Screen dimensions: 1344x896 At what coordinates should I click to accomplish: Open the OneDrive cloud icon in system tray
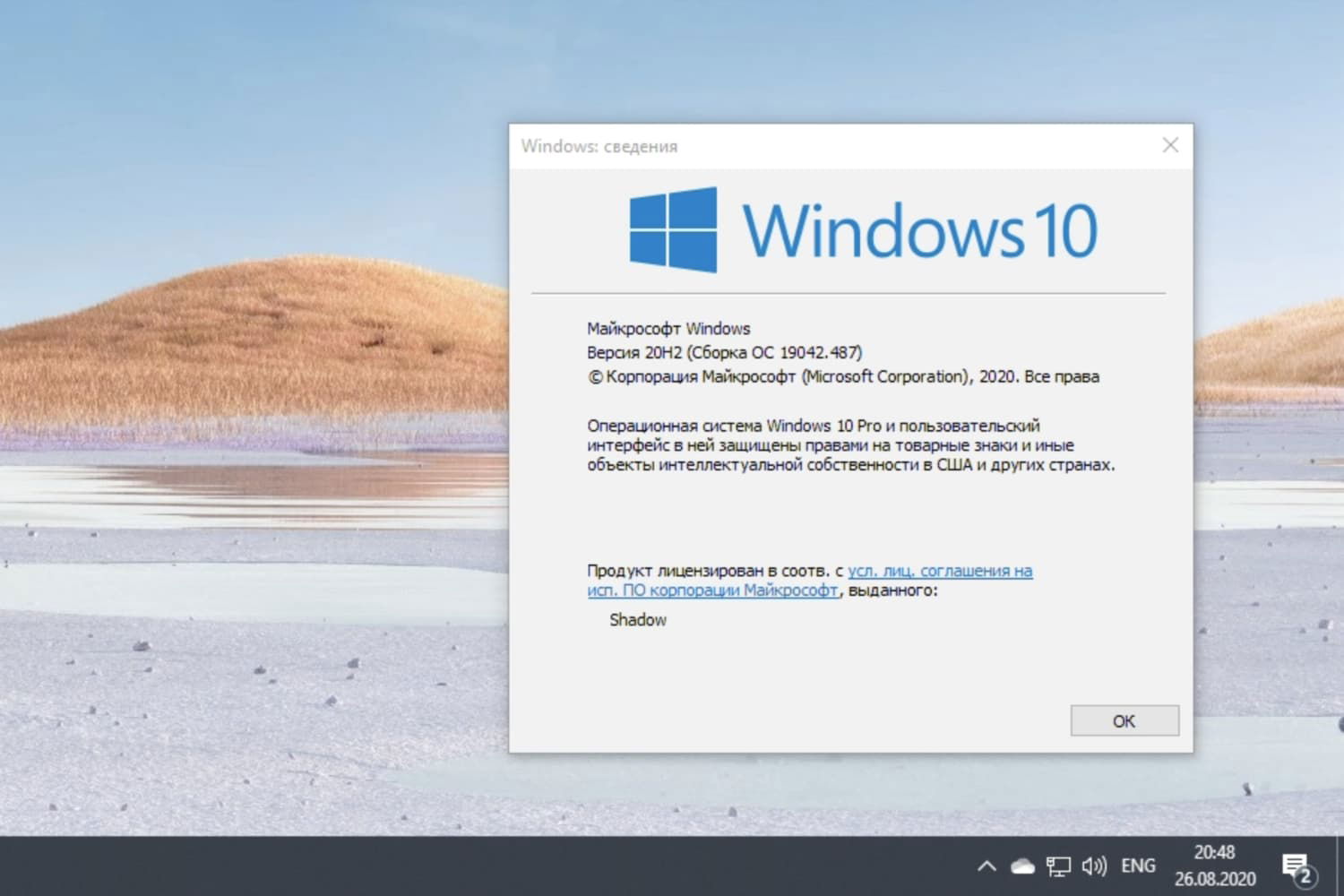point(1021,866)
